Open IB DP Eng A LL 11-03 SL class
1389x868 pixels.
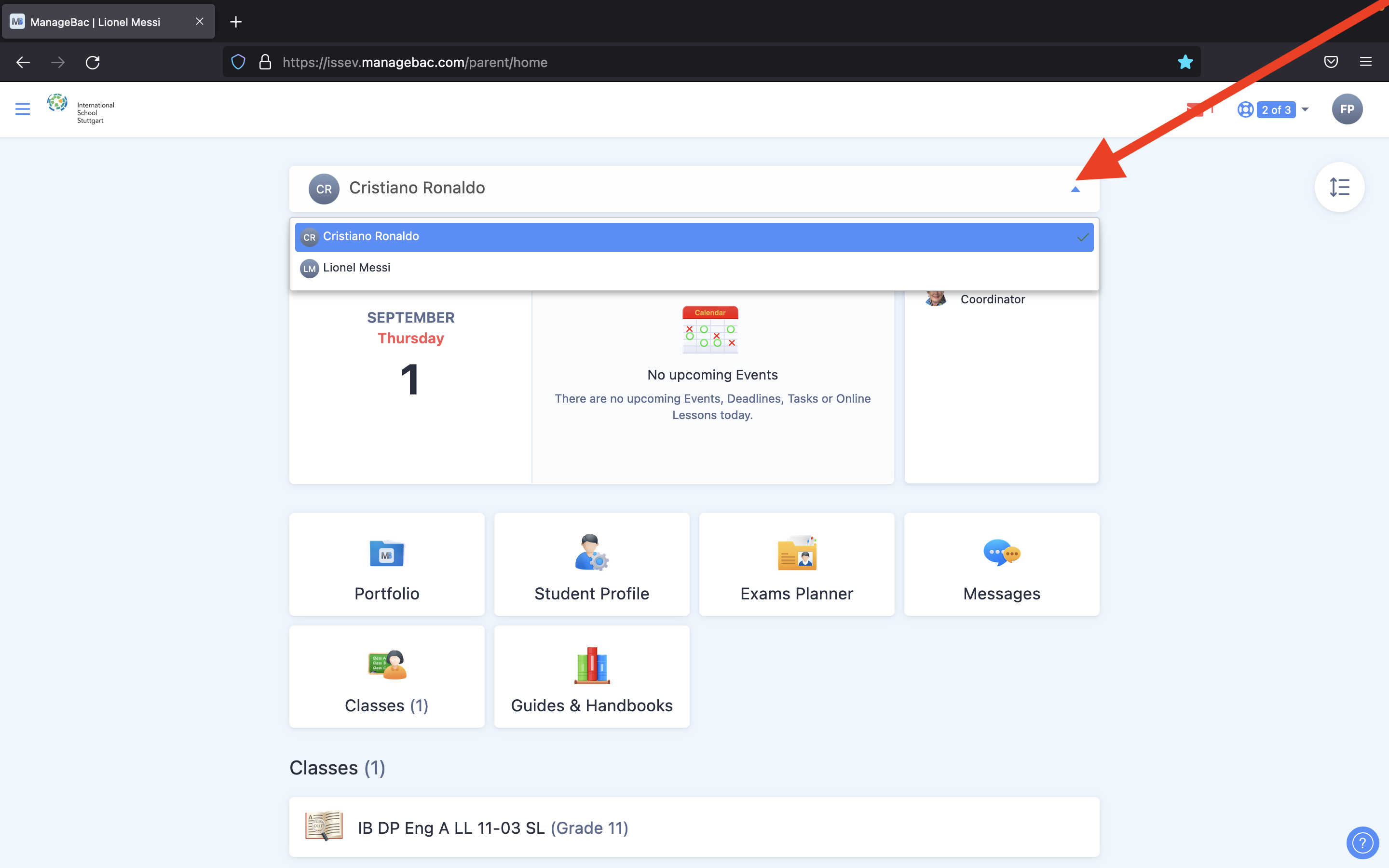tap(694, 827)
